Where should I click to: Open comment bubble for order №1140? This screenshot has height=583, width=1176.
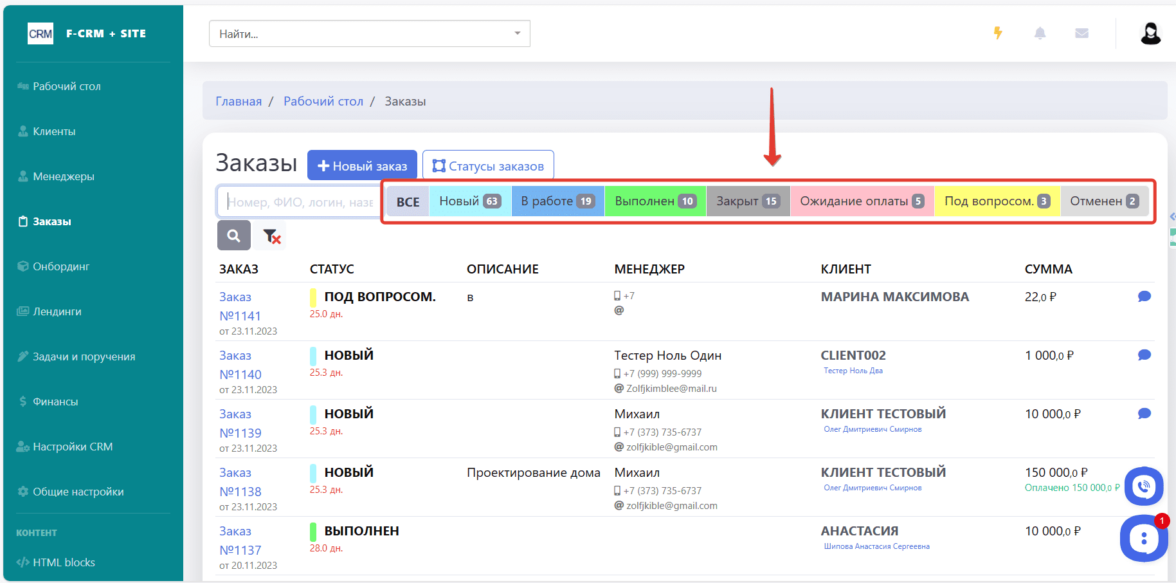pyautogui.click(x=1144, y=355)
